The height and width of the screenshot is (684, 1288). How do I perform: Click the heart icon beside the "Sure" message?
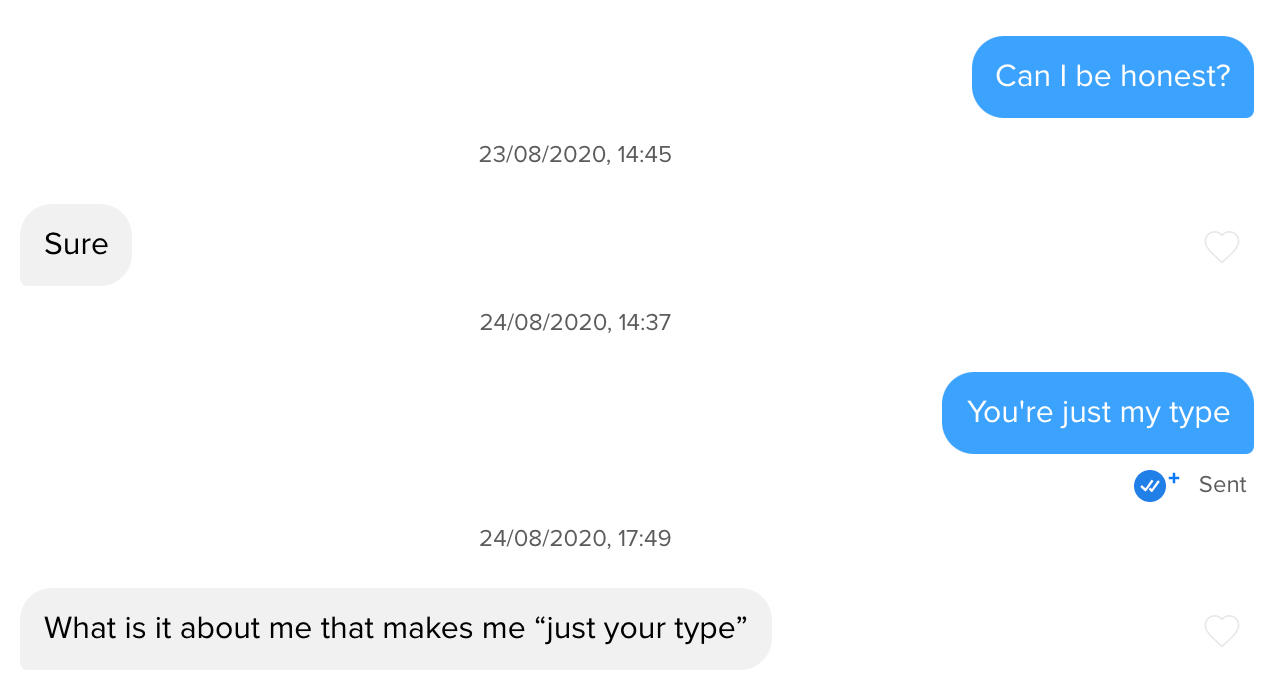click(x=1221, y=247)
